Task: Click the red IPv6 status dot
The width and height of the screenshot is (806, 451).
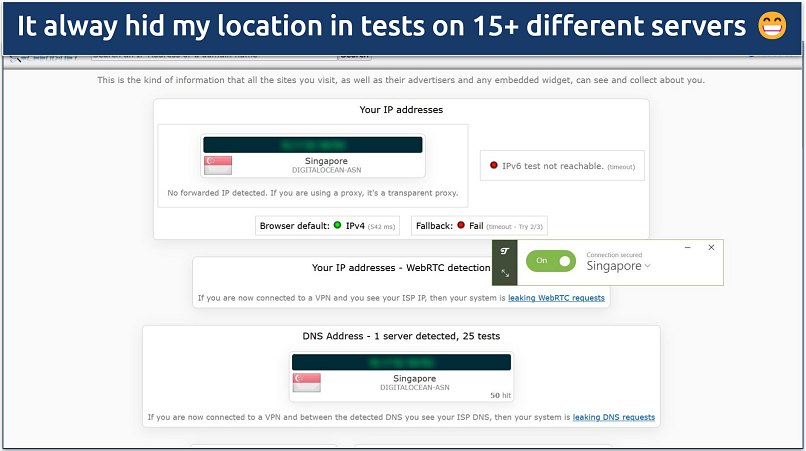Action: [x=493, y=166]
